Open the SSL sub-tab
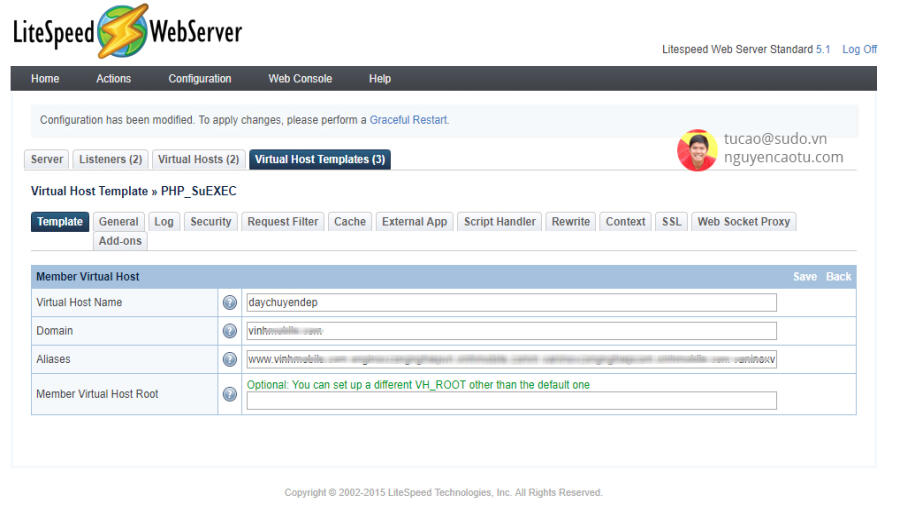The image size is (900, 506). 672,222
